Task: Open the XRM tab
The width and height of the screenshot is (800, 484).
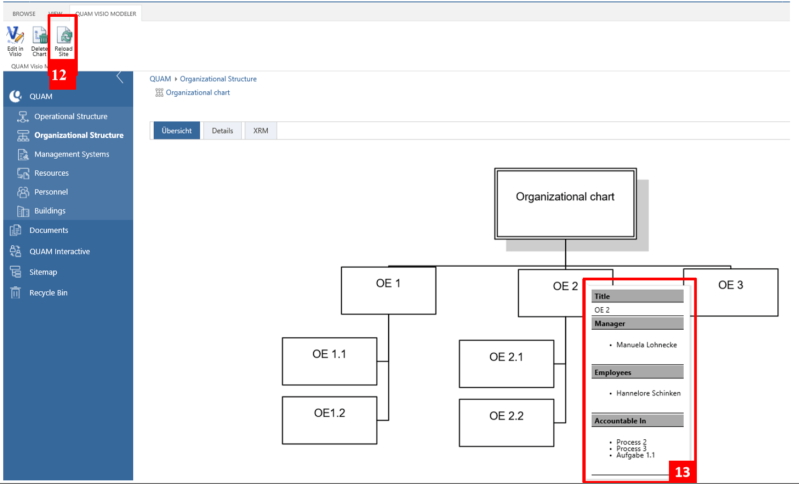Action: 260,131
